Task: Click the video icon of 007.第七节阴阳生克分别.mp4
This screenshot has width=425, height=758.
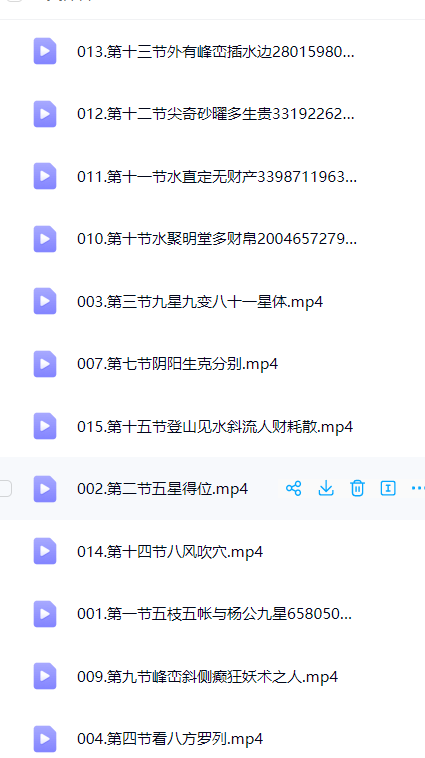Action: click(x=45, y=364)
